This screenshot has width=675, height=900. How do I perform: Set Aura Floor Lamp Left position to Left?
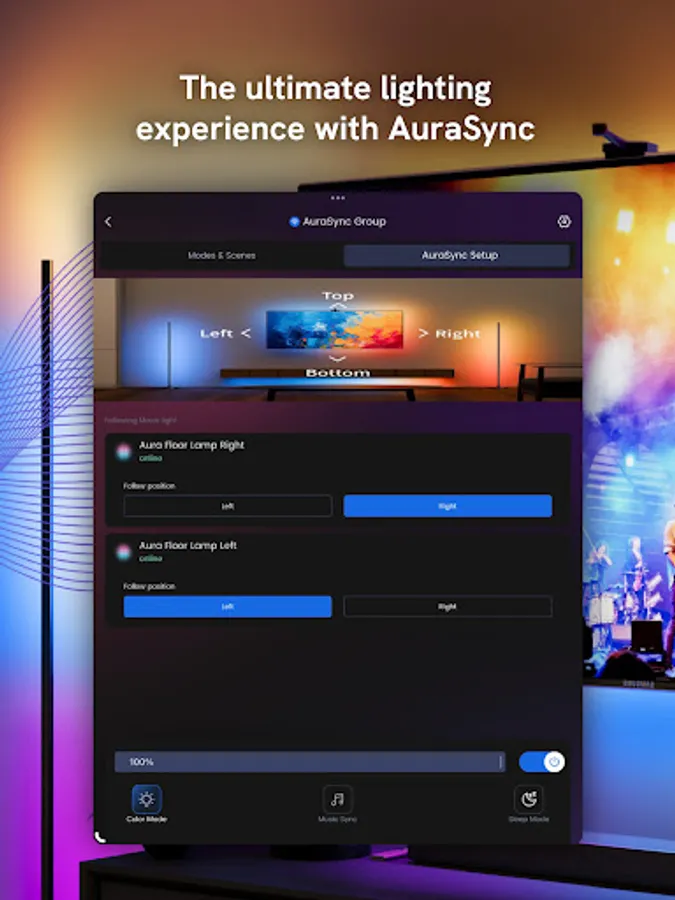pyautogui.click(x=227, y=607)
